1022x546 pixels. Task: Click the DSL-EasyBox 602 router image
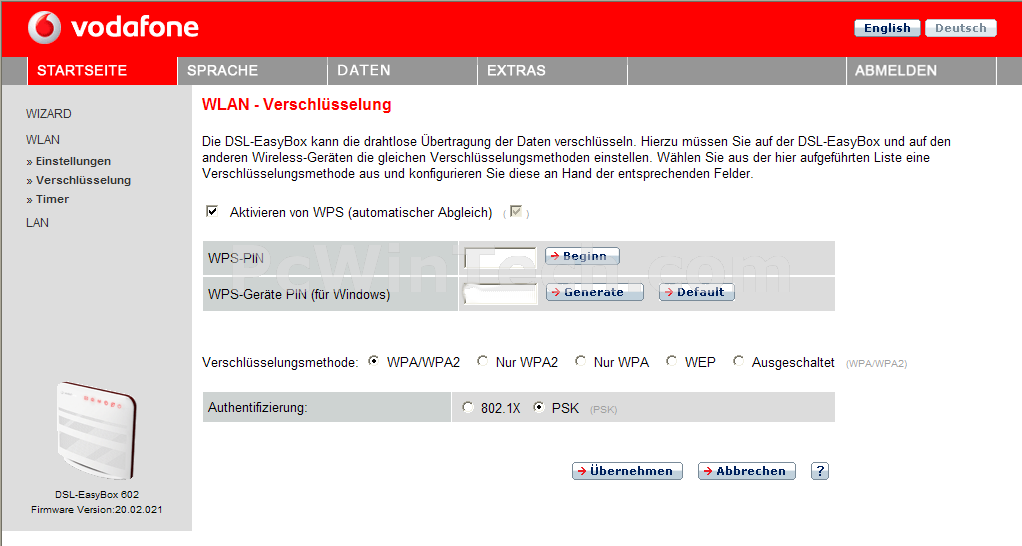tap(96, 430)
